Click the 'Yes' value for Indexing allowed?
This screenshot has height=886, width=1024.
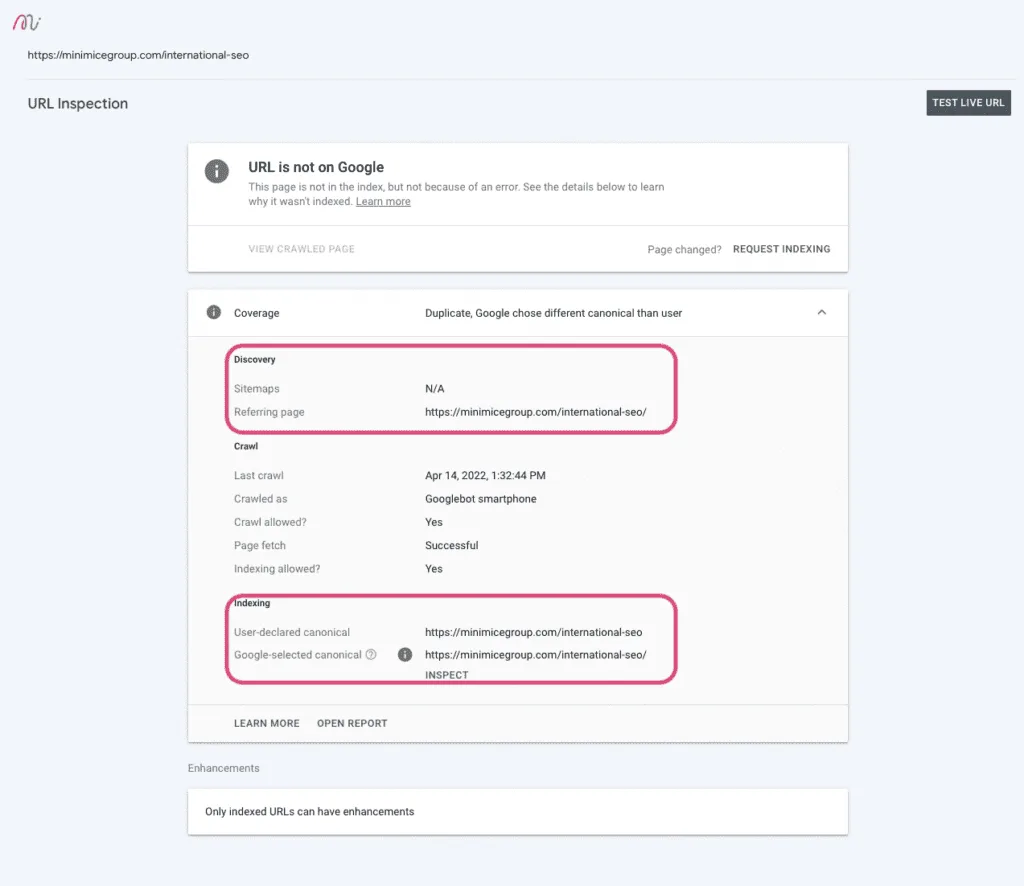click(x=434, y=569)
